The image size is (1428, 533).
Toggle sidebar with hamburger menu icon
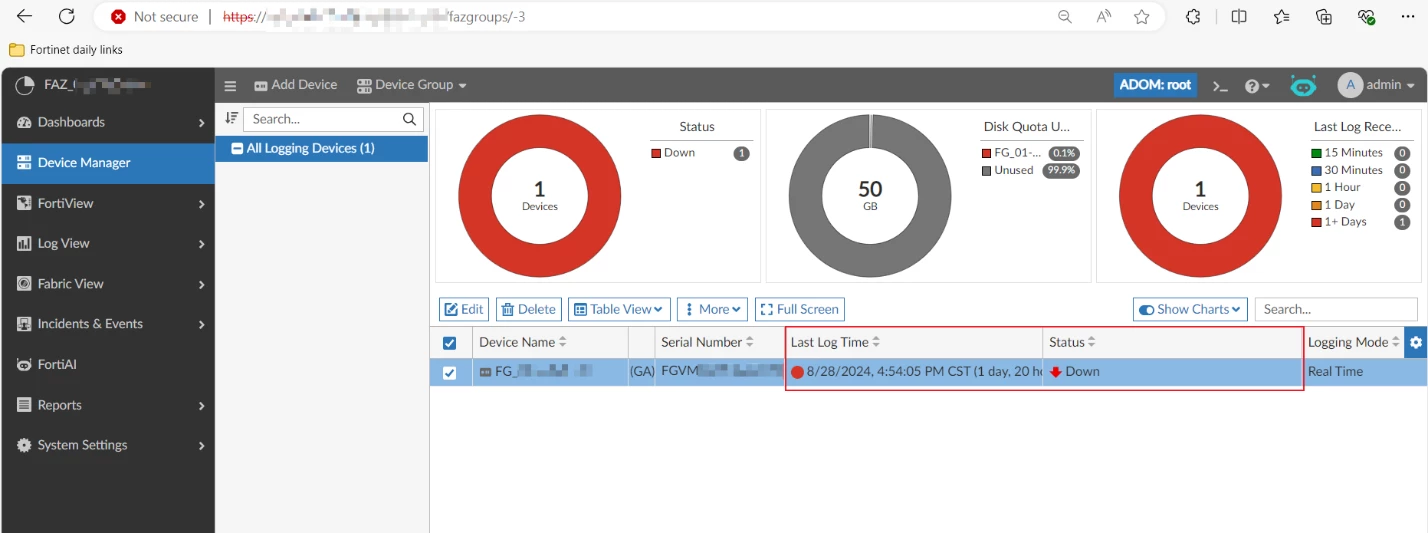230,86
